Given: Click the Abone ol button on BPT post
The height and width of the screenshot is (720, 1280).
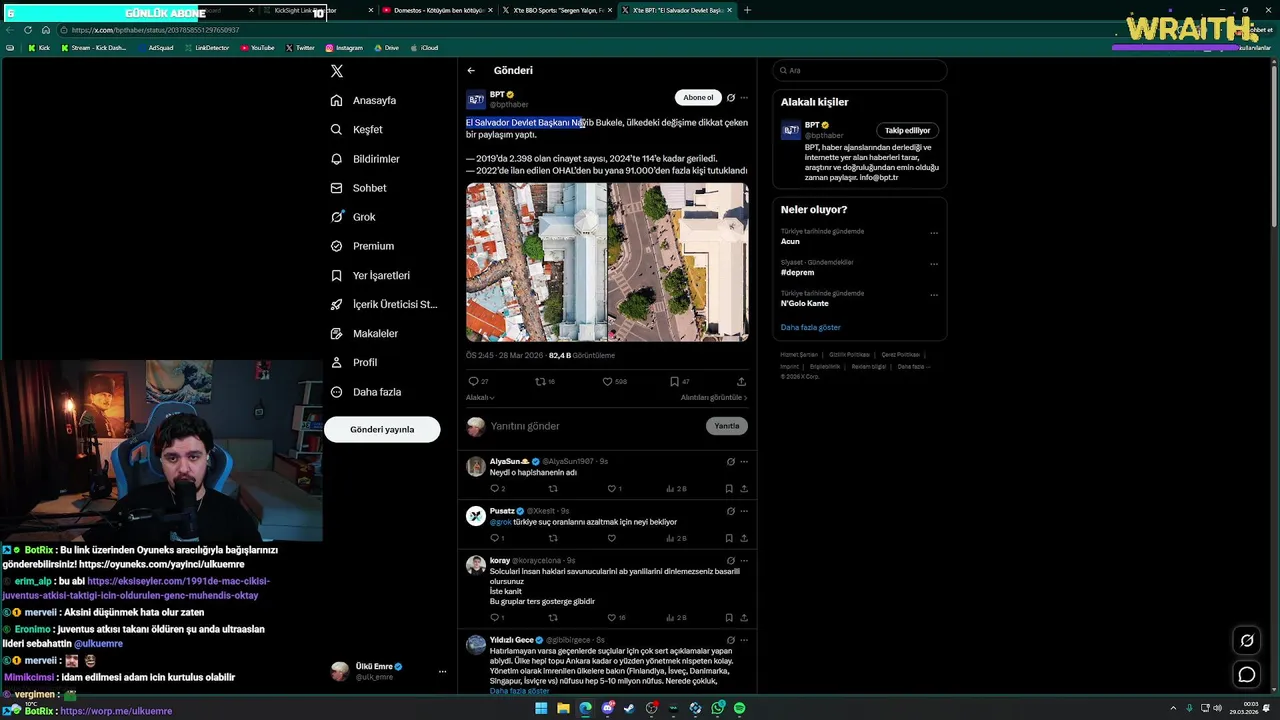Looking at the screenshot, I should (698, 98).
